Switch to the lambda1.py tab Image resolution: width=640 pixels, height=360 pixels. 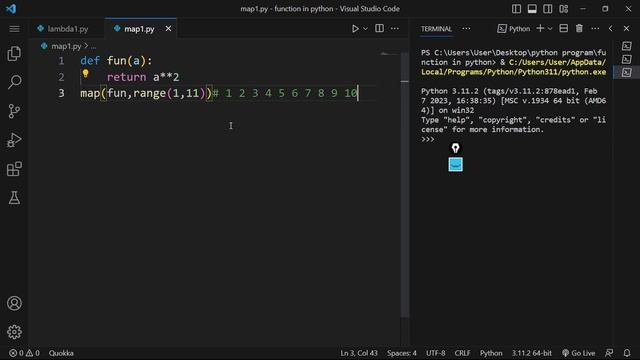[63, 29]
